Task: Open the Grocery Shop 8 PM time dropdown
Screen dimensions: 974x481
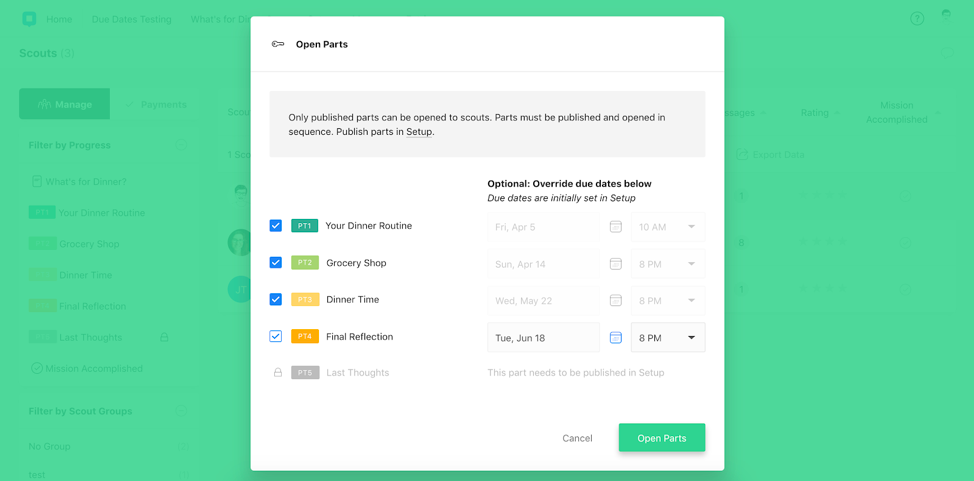Action: coord(668,264)
